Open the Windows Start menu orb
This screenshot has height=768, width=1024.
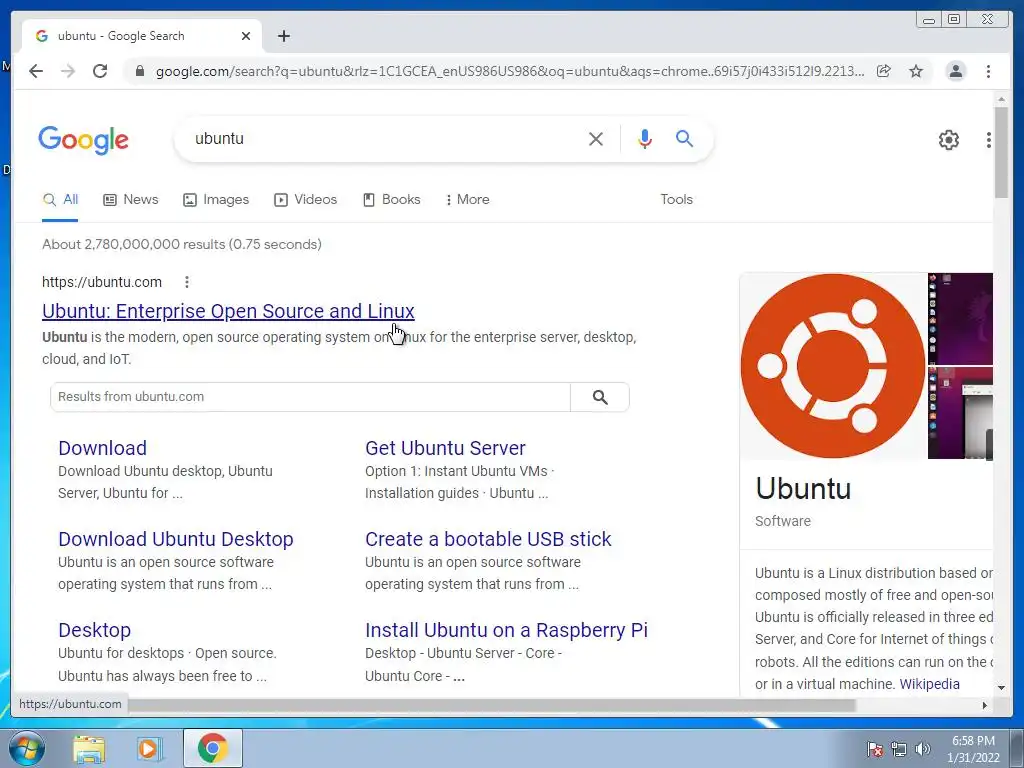[27, 748]
